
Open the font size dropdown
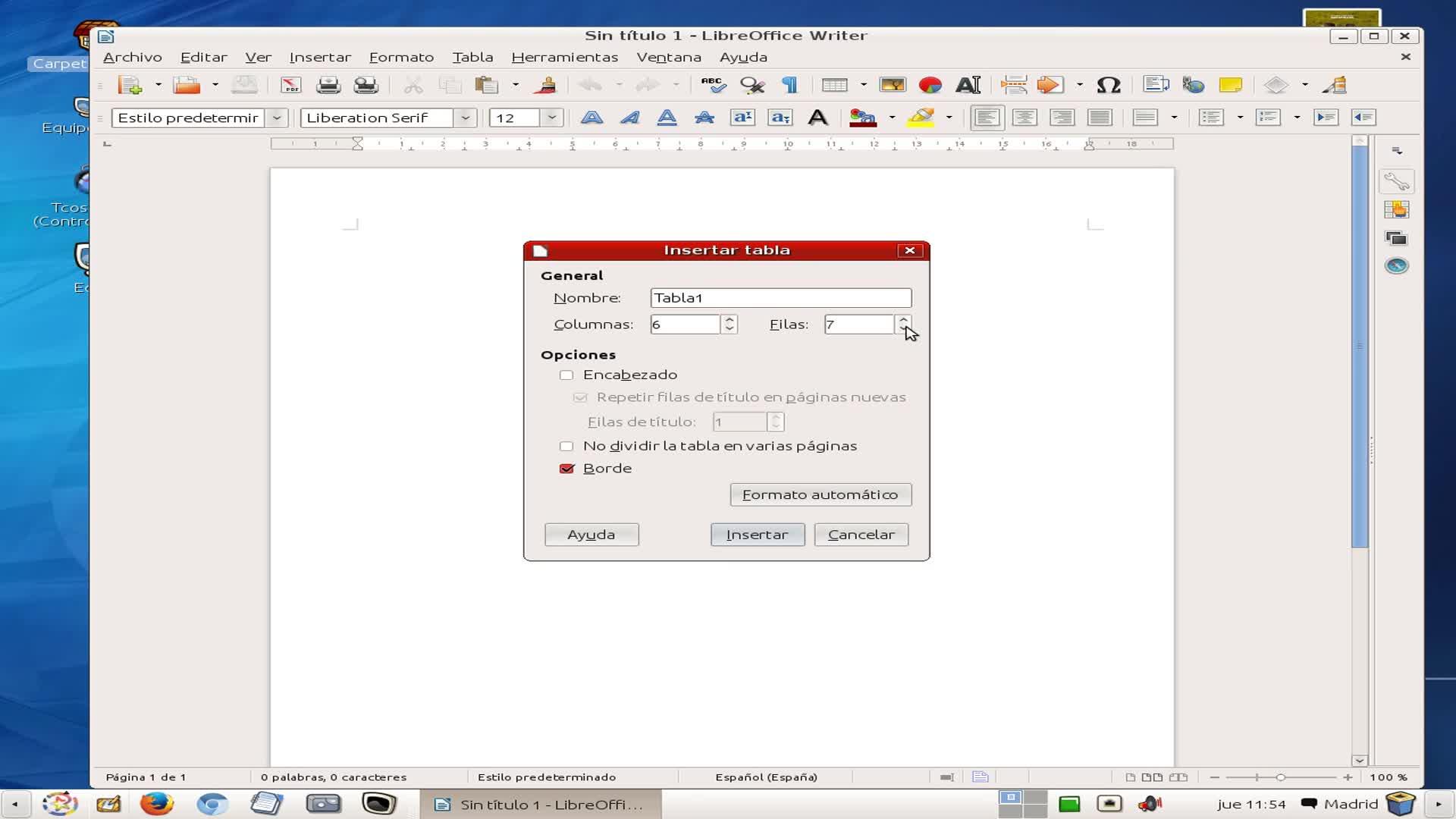pyautogui.click(x=552, y=118)
